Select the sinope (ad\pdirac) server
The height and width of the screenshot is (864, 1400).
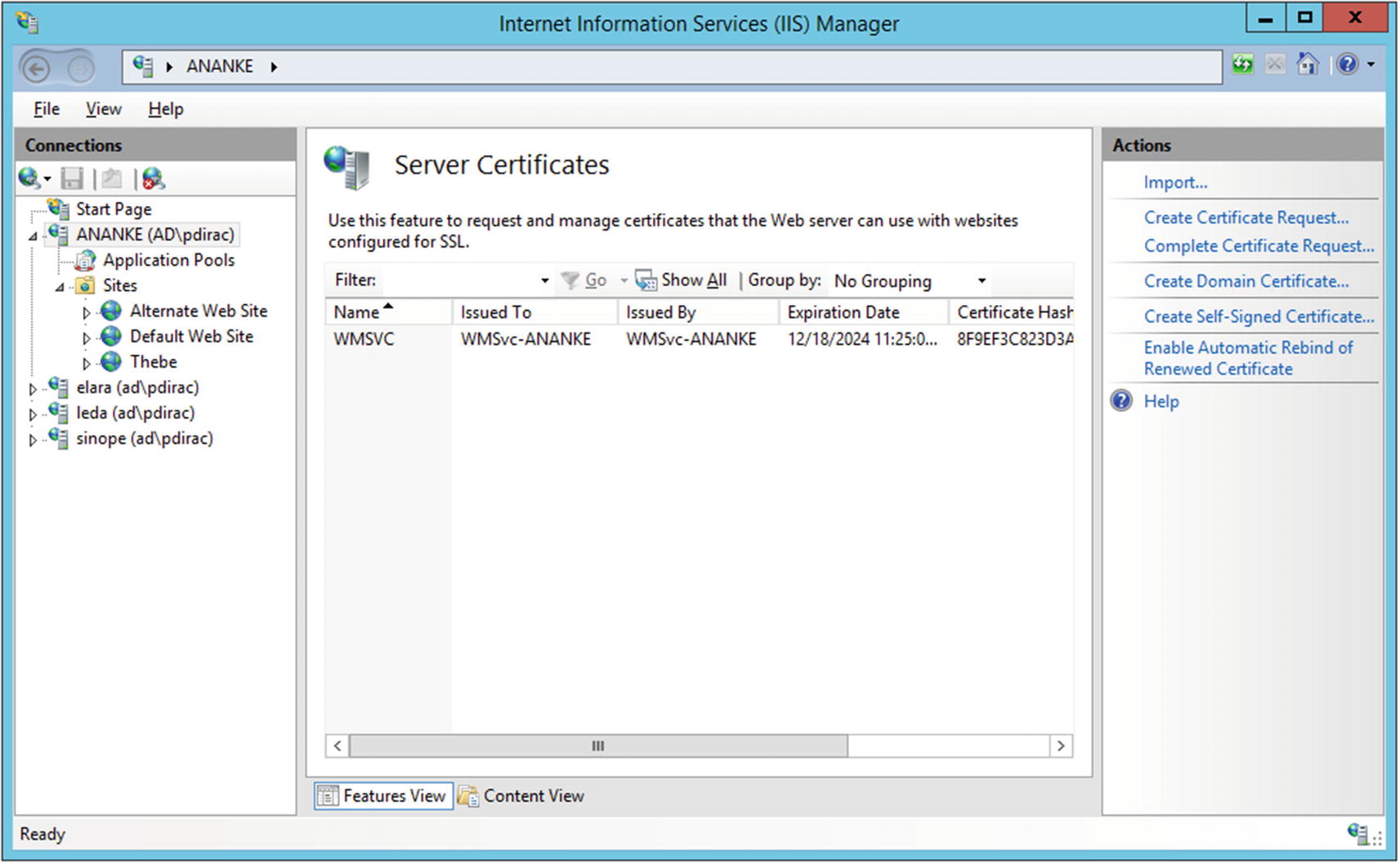pyautogui.click(x=145, y=438)
